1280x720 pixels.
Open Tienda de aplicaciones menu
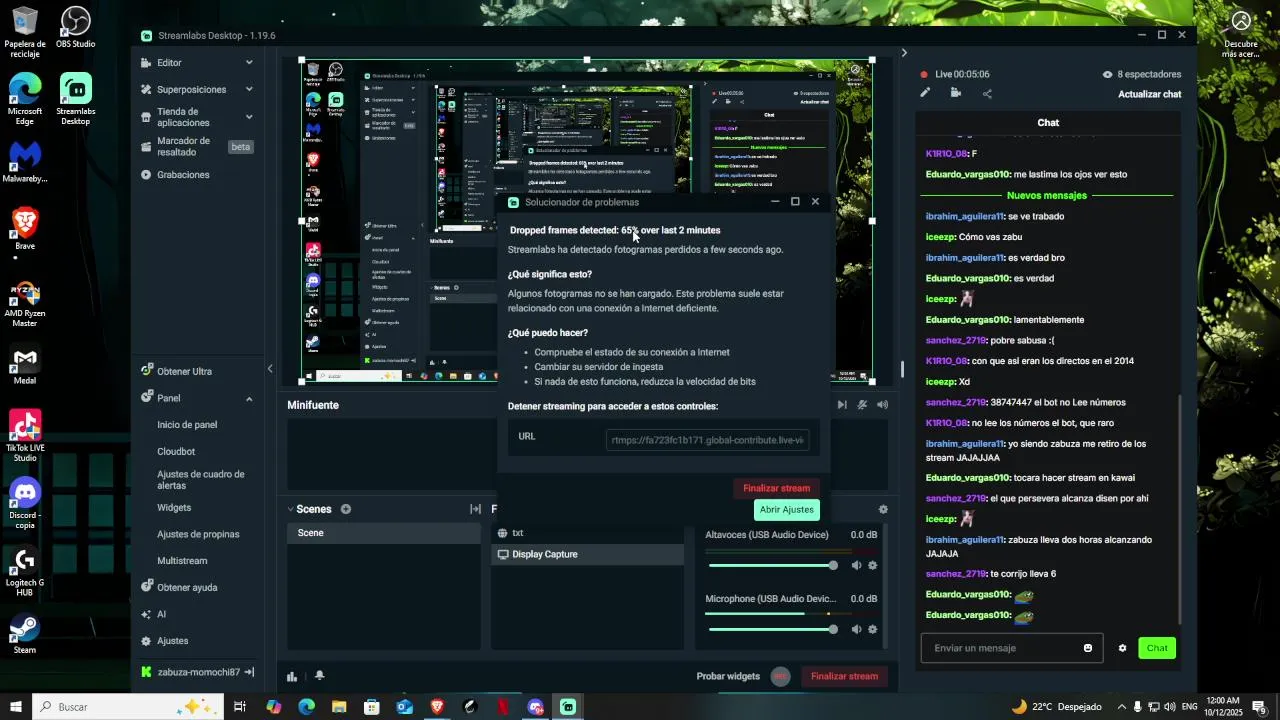point(183,117)
